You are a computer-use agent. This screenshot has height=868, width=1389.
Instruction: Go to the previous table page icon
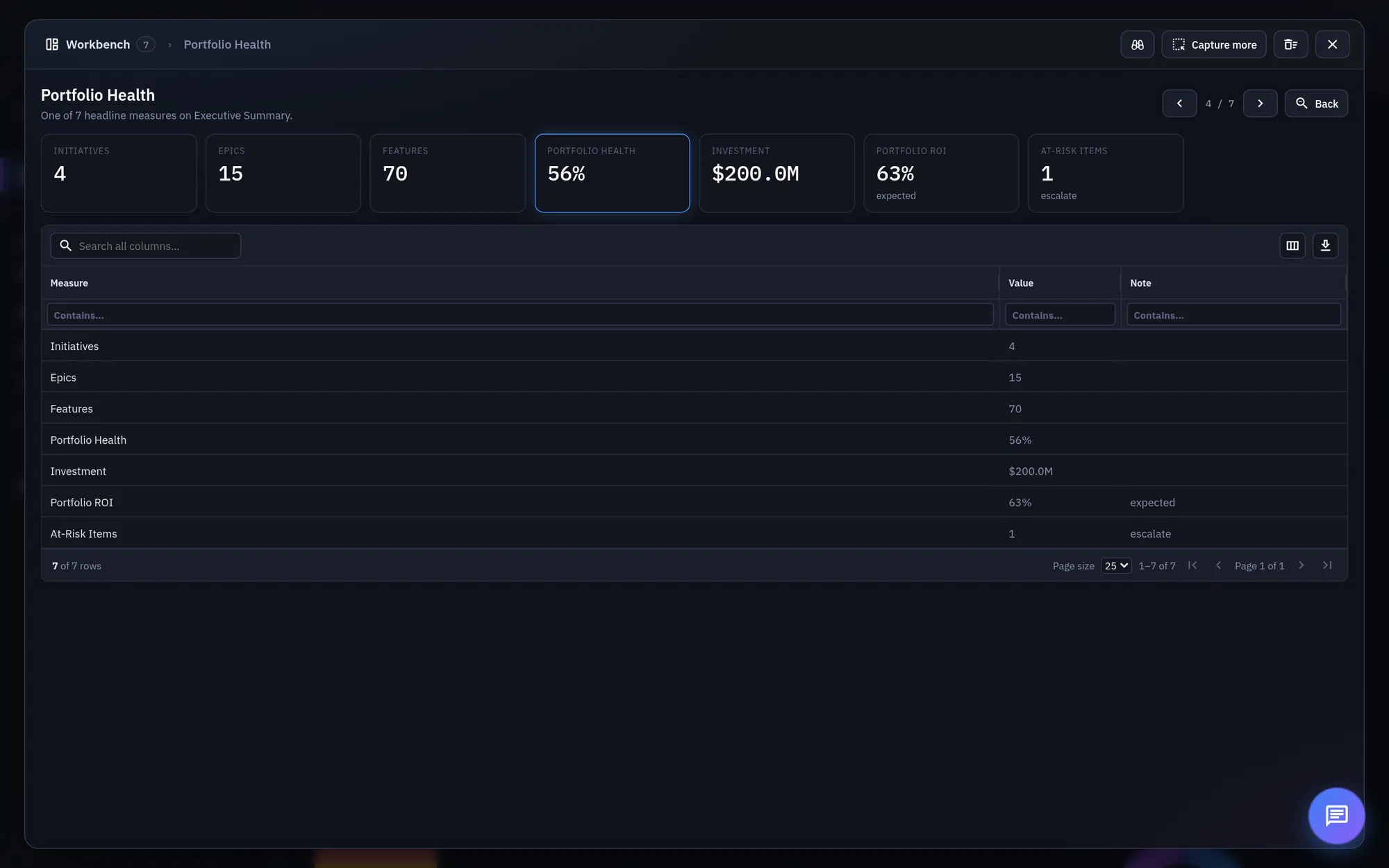click(x=1218, y=565)
